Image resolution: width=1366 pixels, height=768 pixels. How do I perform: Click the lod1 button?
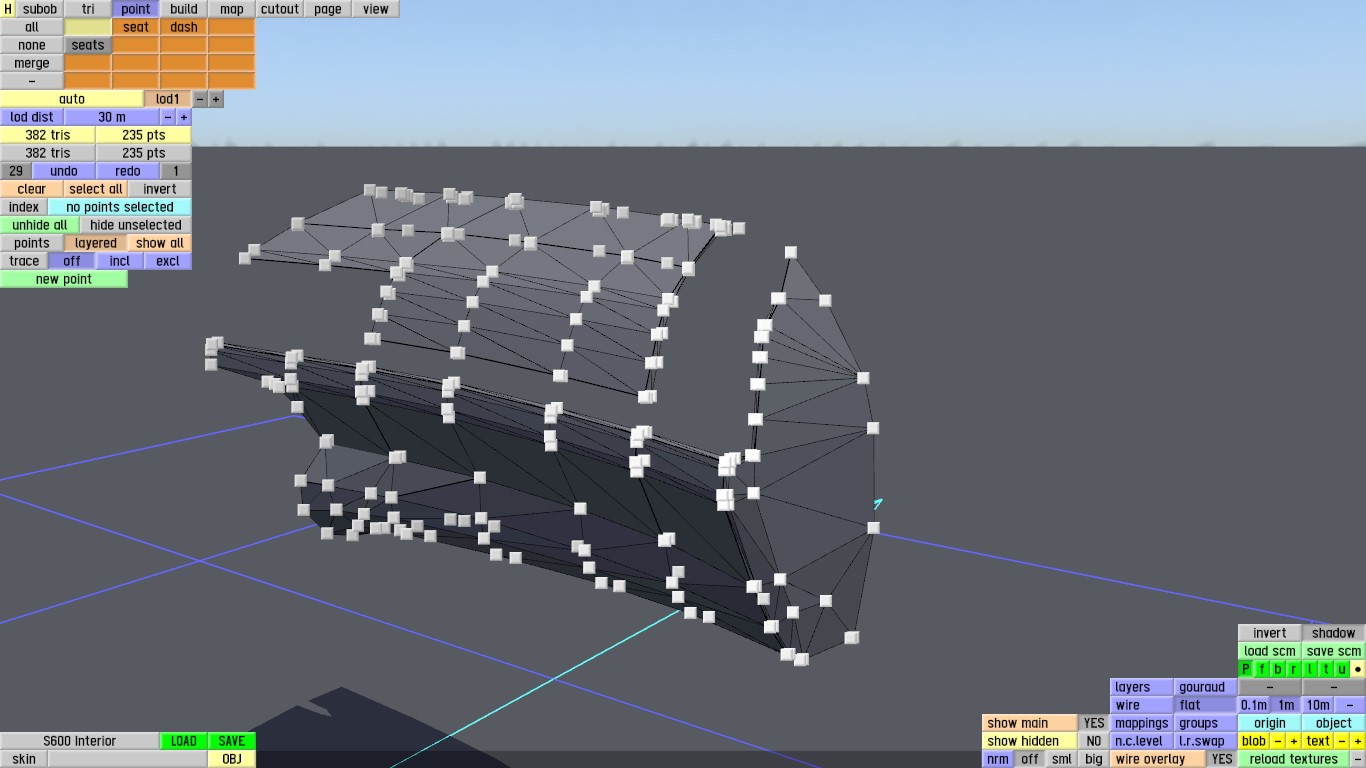(168, 99)
